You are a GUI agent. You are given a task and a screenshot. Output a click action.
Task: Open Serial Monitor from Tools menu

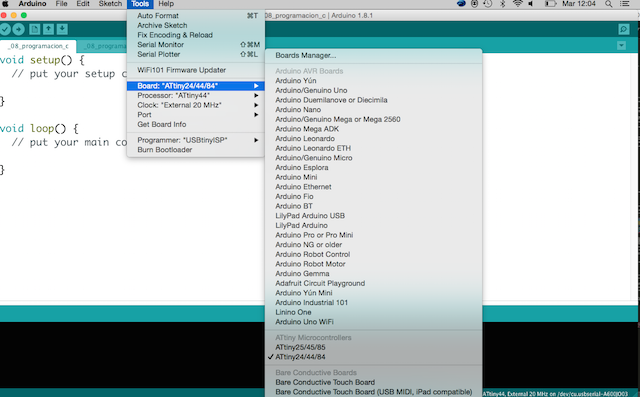coord(196,44)
